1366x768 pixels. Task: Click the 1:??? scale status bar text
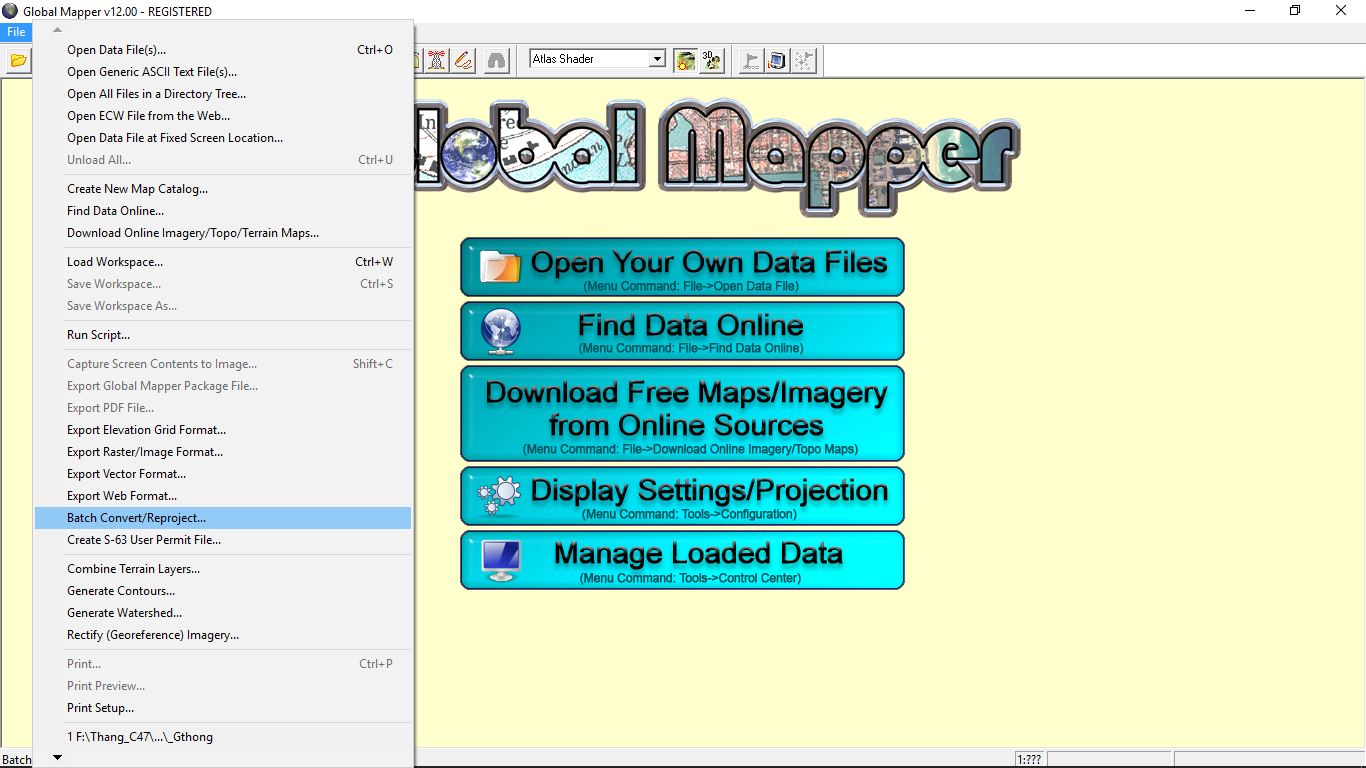click(x=1029, y=760)
